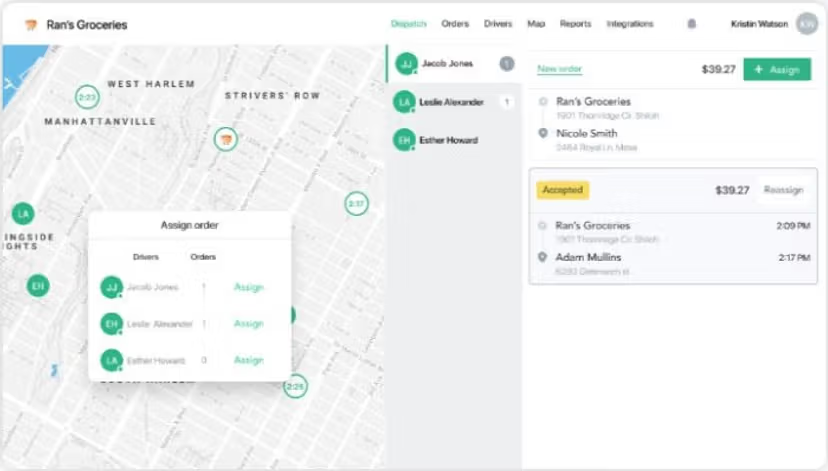
Task: Click pickup circle icon beside new order Ran's Groceries
Action: 542,101
